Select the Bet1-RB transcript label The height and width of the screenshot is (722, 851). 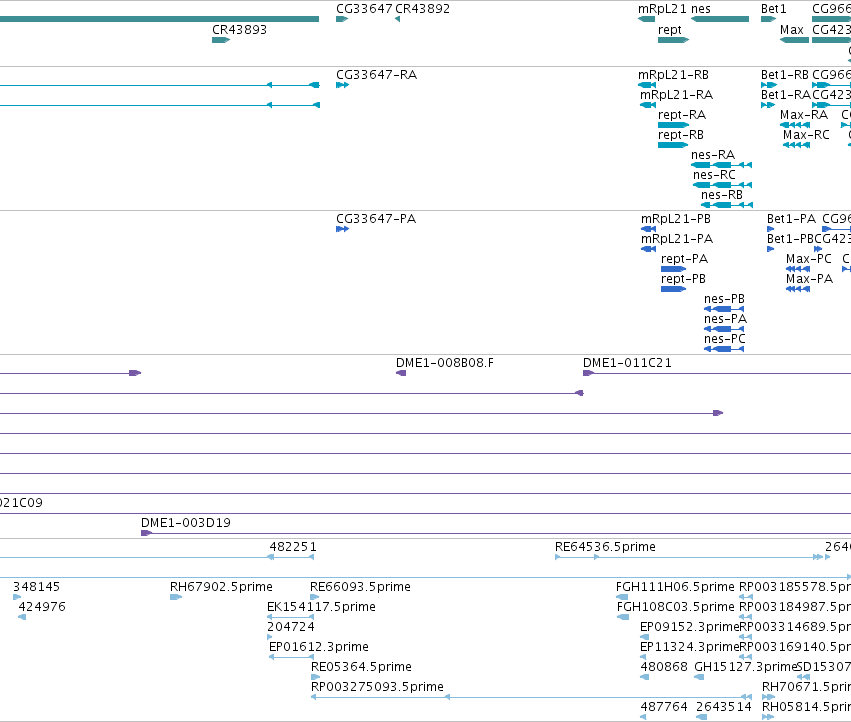784,75
